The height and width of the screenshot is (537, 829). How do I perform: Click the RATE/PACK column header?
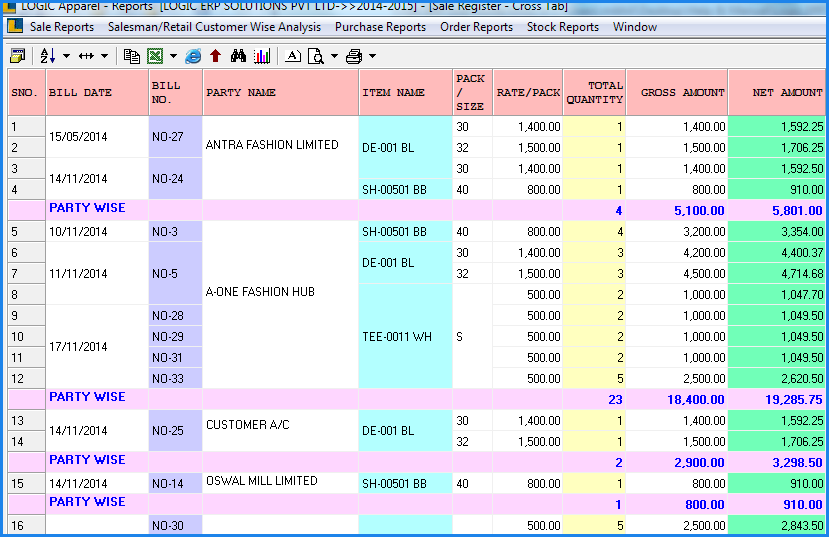pos(528,92)
